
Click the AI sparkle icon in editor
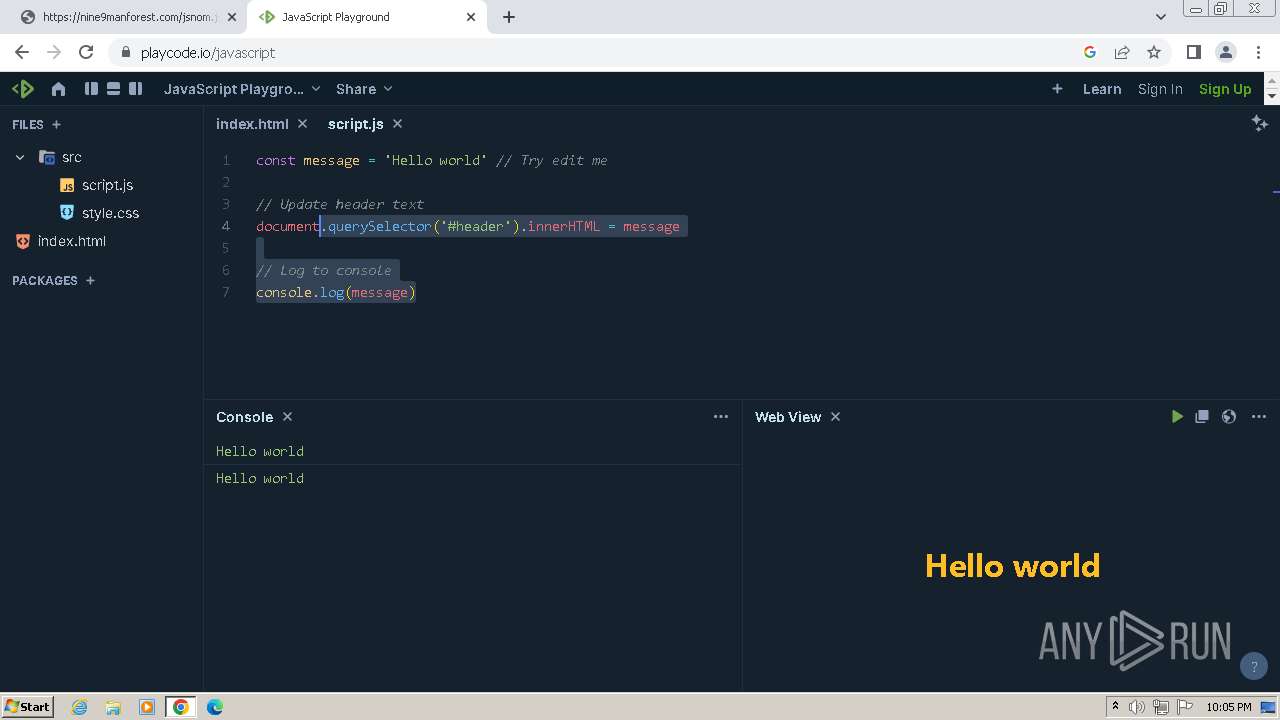point(1260,123)
